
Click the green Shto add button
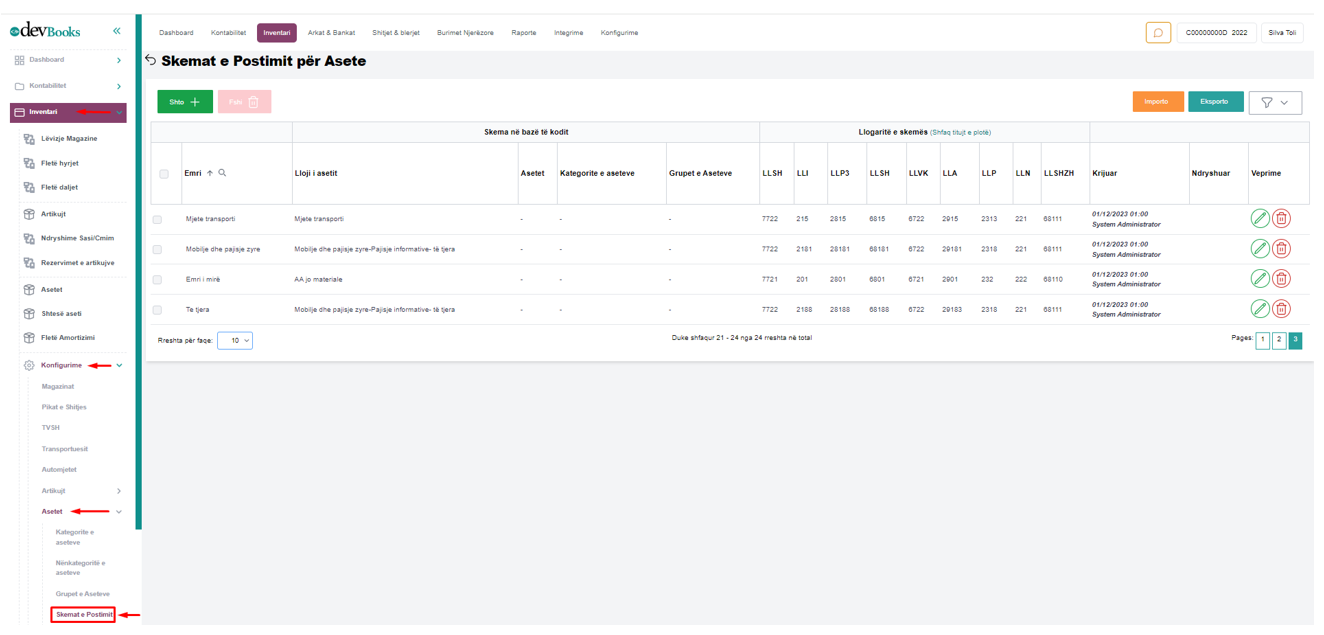[185, 102]
